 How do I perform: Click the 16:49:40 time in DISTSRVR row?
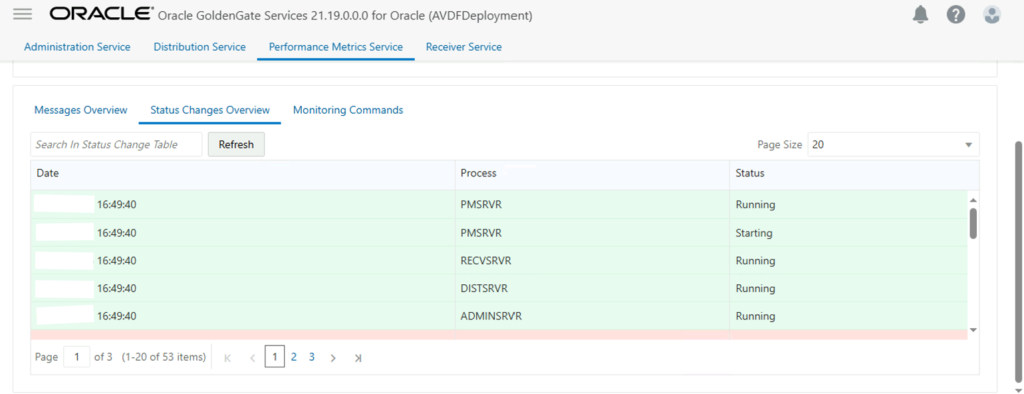(117, 288)
